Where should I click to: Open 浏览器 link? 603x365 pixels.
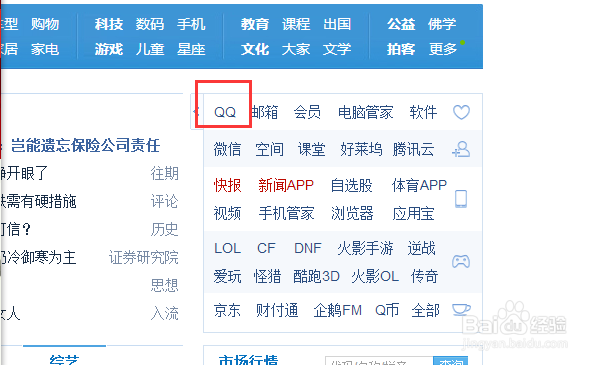point(352,213)
